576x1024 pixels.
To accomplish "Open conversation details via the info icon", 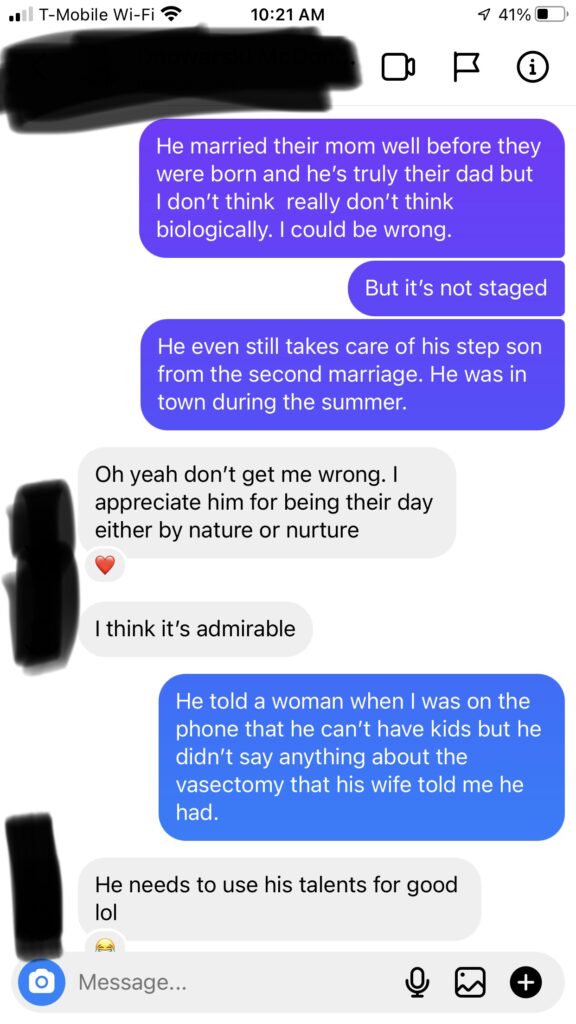I will point(532,67).
